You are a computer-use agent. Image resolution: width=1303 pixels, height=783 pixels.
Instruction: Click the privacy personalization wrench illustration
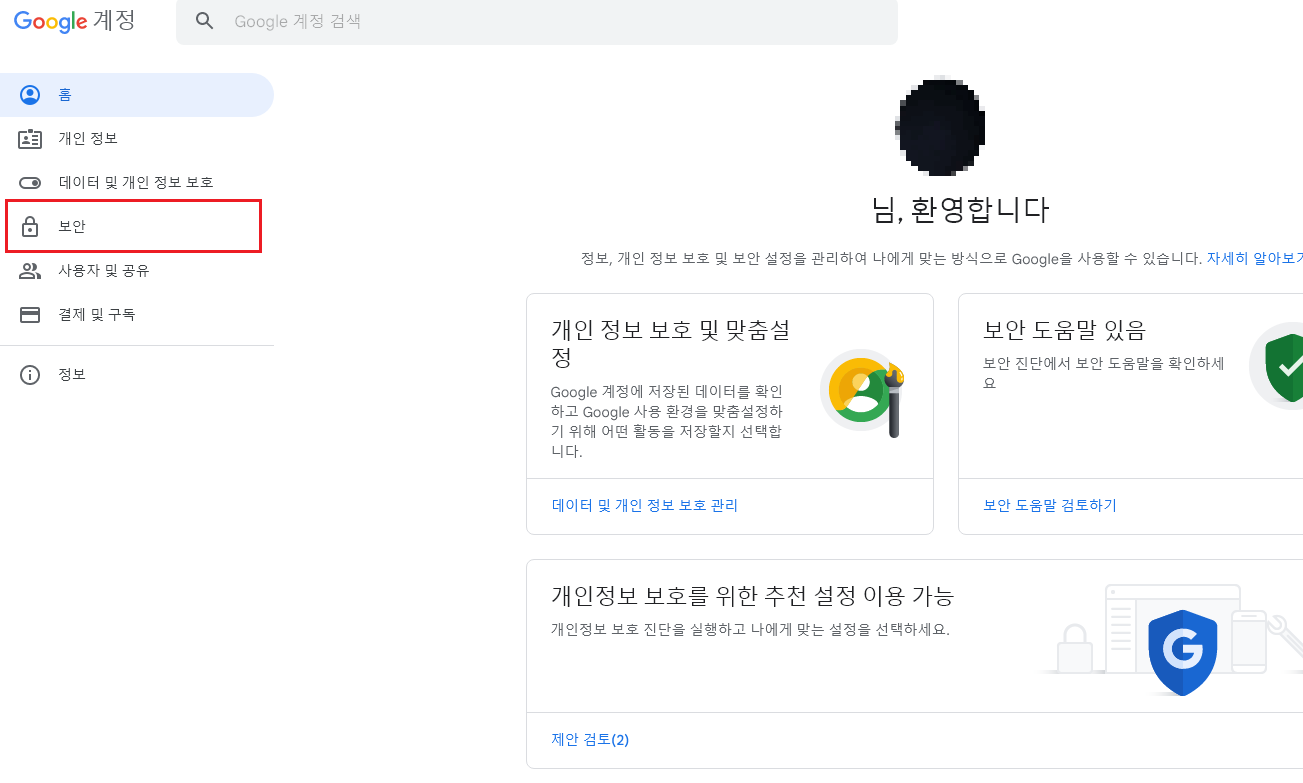coord(863,391)
